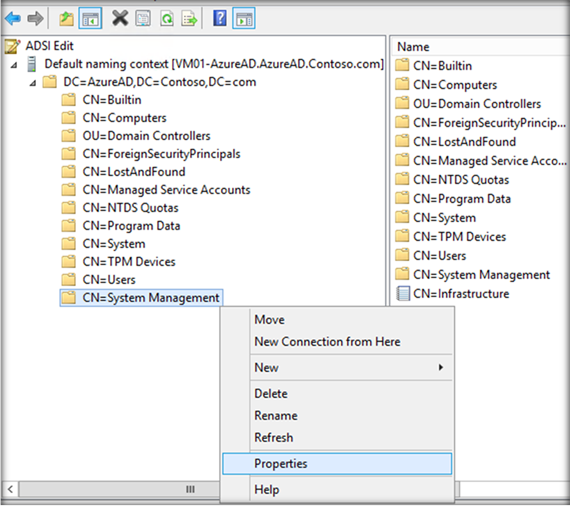Screen dimensions: 570x506
Task: Click folder icon of CN=Users in tree
Action: click(x=68, y=280)
